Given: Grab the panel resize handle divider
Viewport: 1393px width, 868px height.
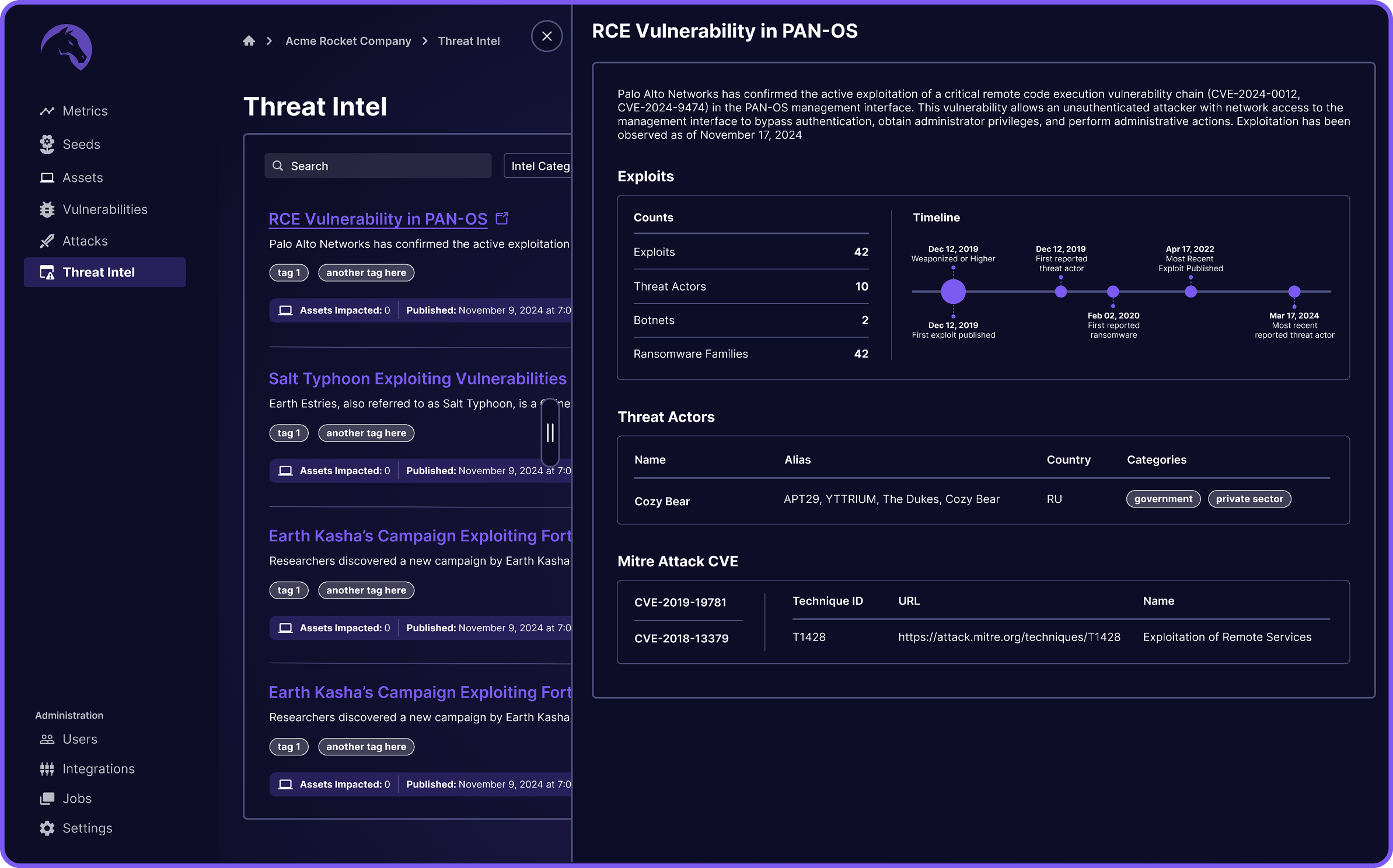Looking at the screenshot, I should 550,433.
